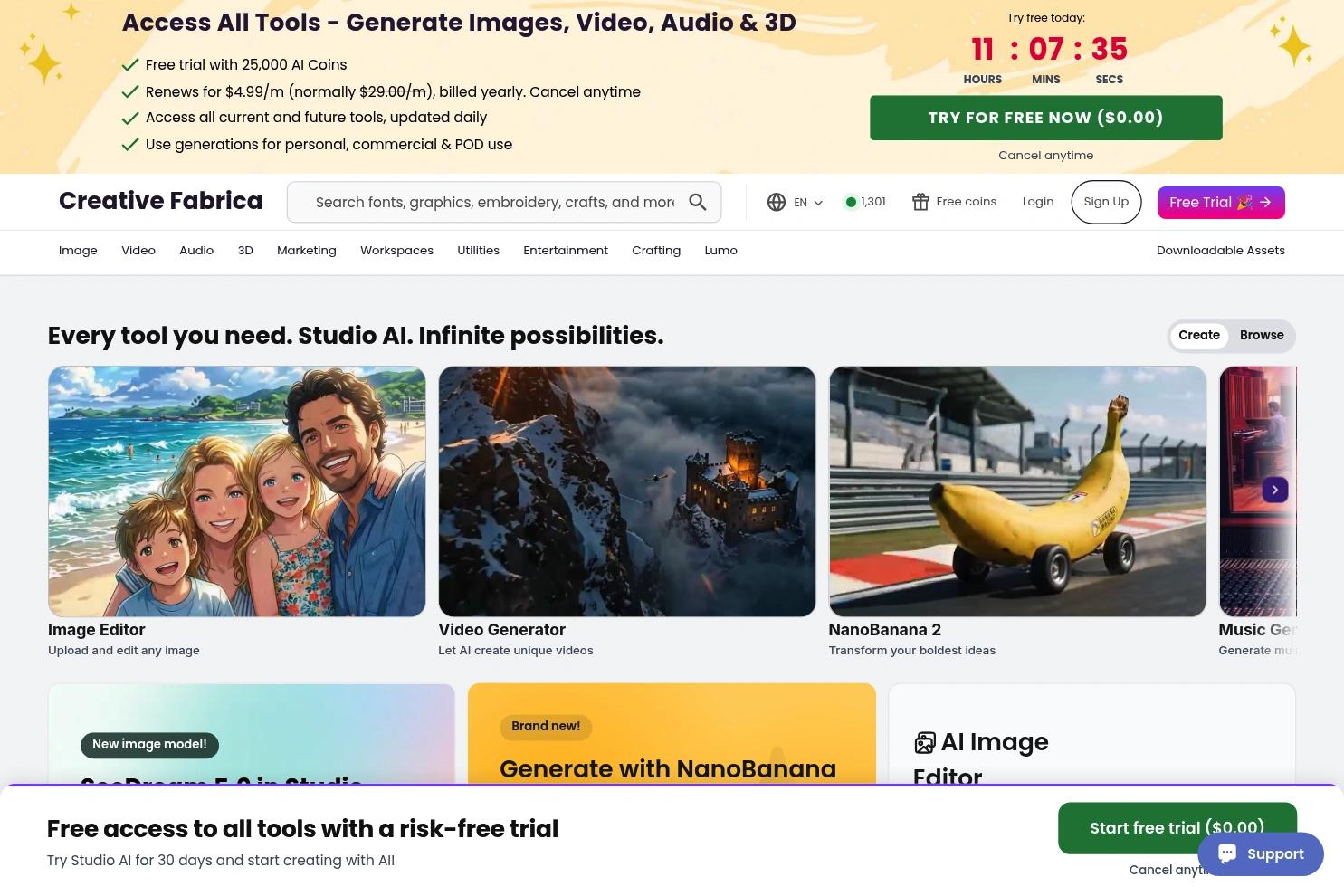The width and height of the screenshot is (1344, 896).
Task: Click the 1,301 coin count
Action: tap(873, 202)
